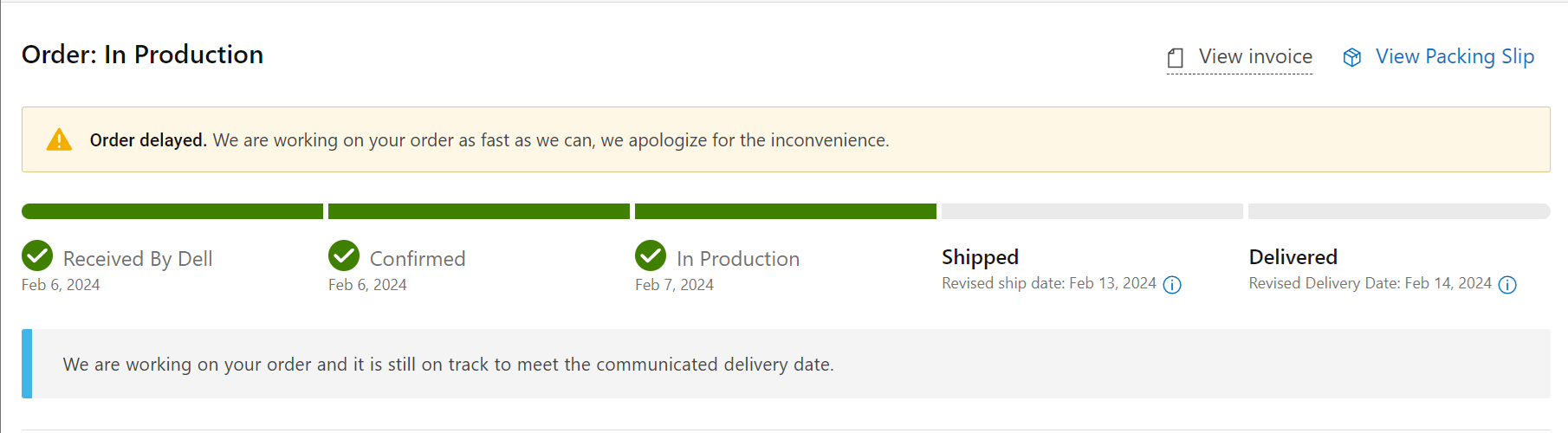Click the second green progress bar segment
Viewport: 1568px width, 433px height.
tap(479, 211)
